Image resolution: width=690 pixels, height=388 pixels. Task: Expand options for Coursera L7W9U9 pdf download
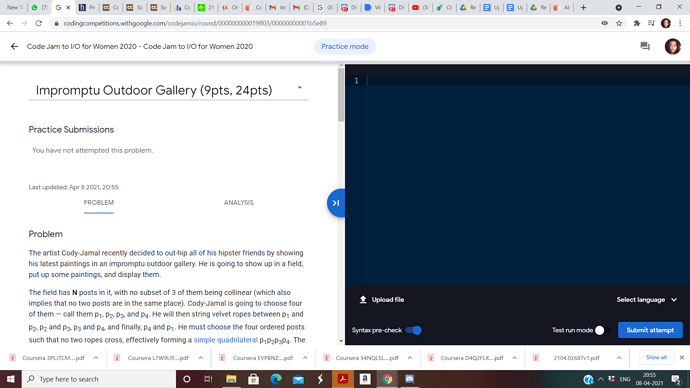point(200,358)
